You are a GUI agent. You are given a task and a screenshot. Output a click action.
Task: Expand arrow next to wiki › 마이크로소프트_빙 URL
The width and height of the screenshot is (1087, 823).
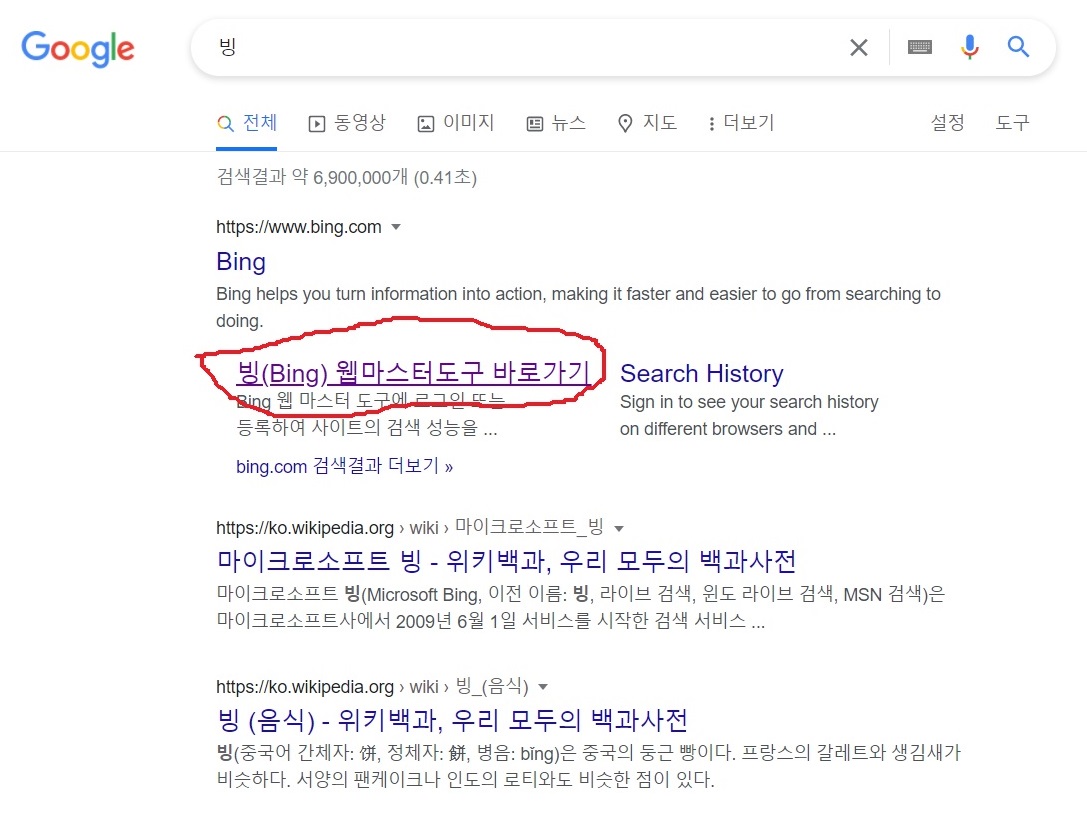coord(619,528)
